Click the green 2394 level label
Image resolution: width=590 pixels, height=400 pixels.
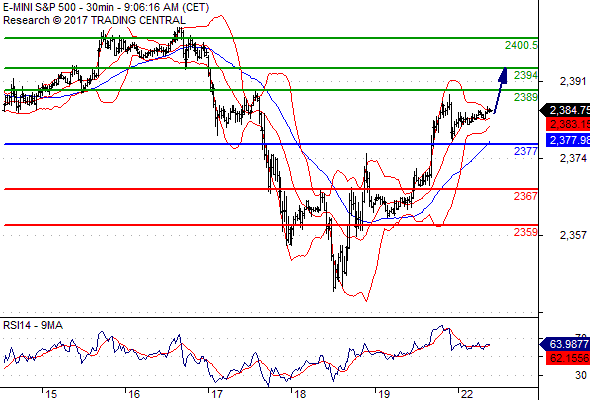(526, 75)
